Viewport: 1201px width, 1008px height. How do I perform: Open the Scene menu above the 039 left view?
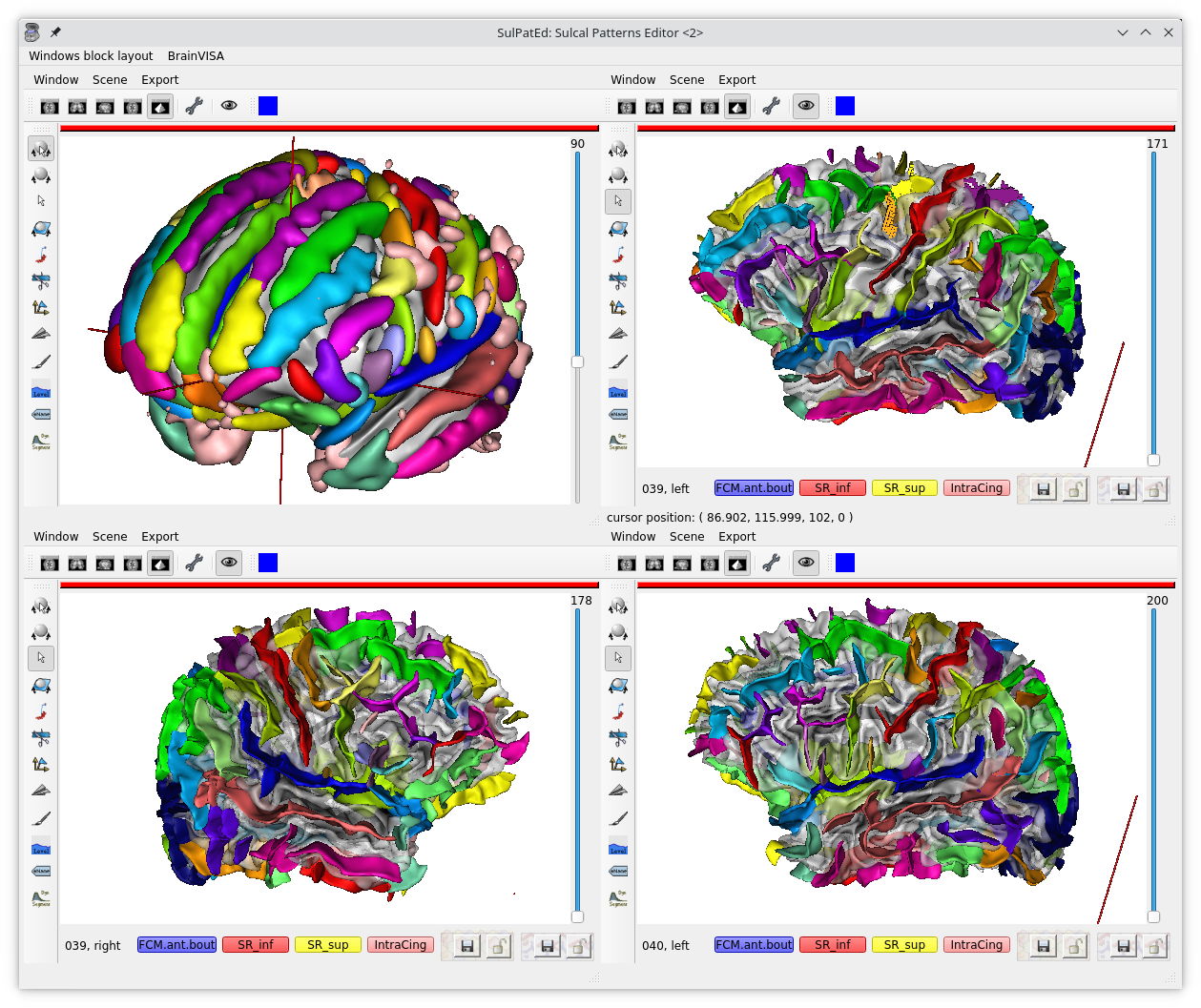tap(687, 80)
